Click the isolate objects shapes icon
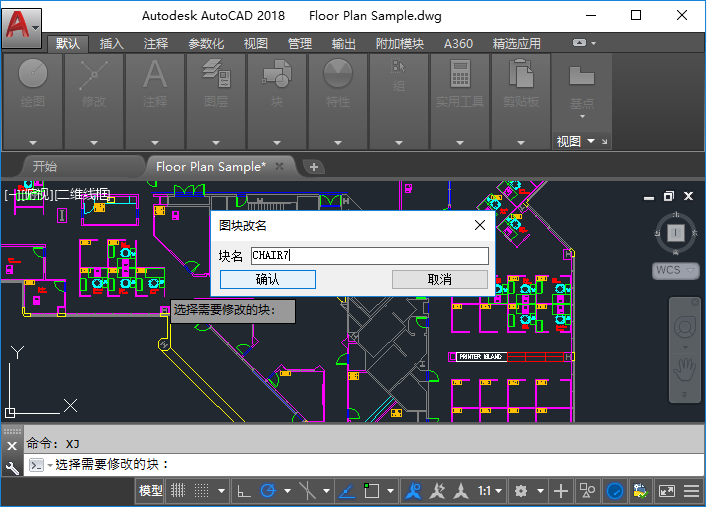Screen dimensions: 707x507 (x=587, y=491)
